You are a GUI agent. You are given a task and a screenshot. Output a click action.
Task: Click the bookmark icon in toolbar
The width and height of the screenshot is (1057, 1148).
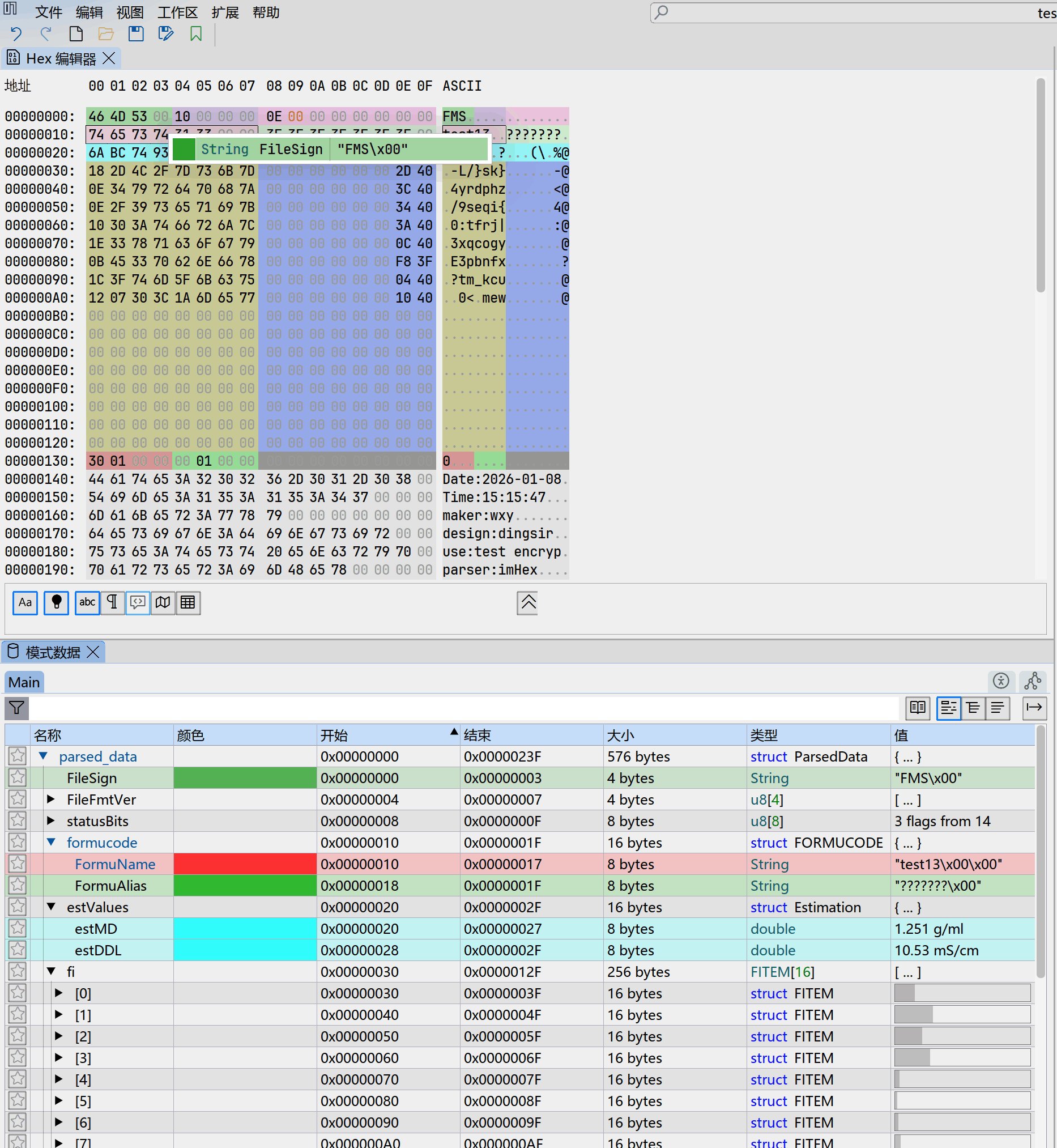[x=195, y=35]
